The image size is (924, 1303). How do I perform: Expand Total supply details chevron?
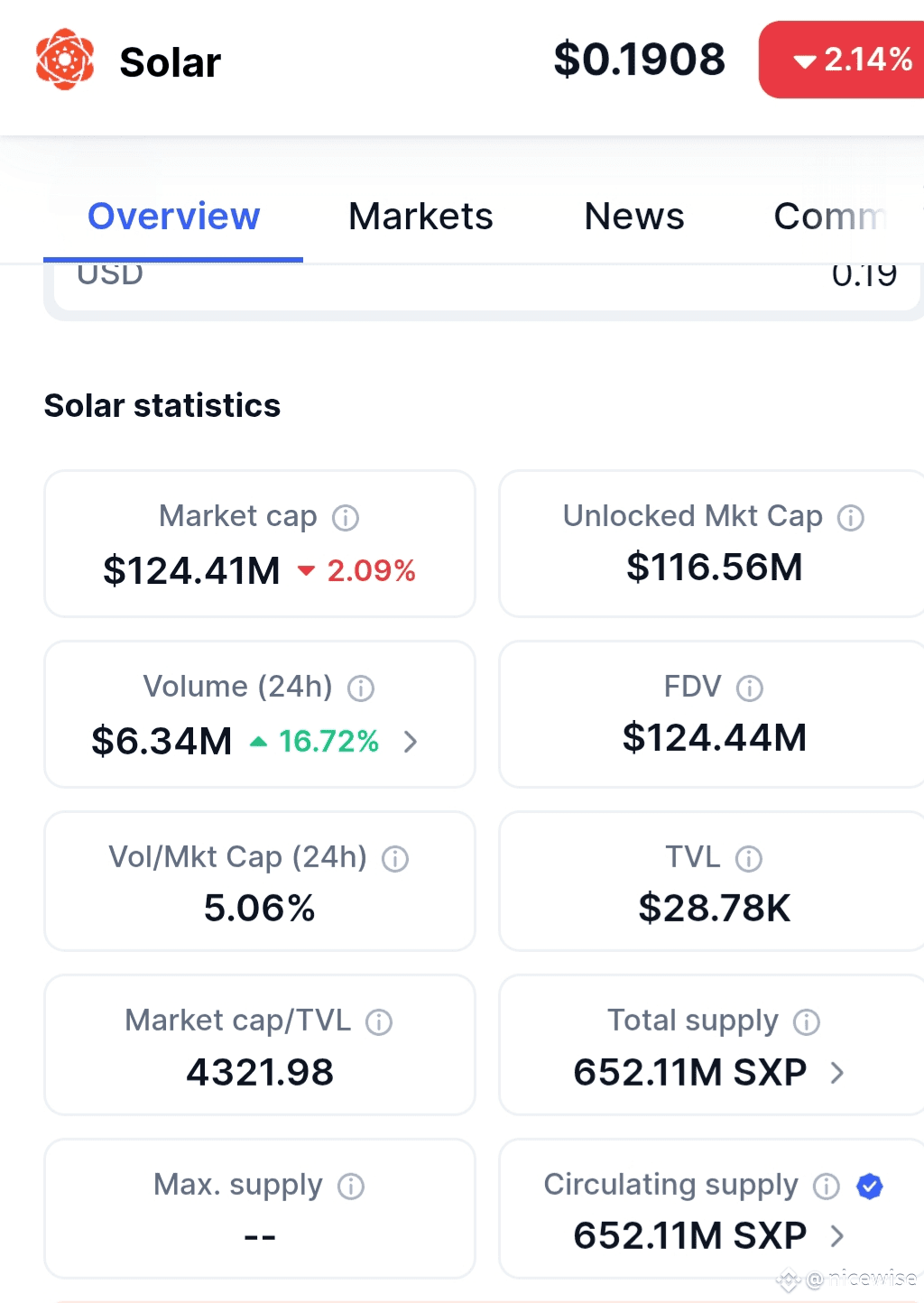pos(837,1073)
